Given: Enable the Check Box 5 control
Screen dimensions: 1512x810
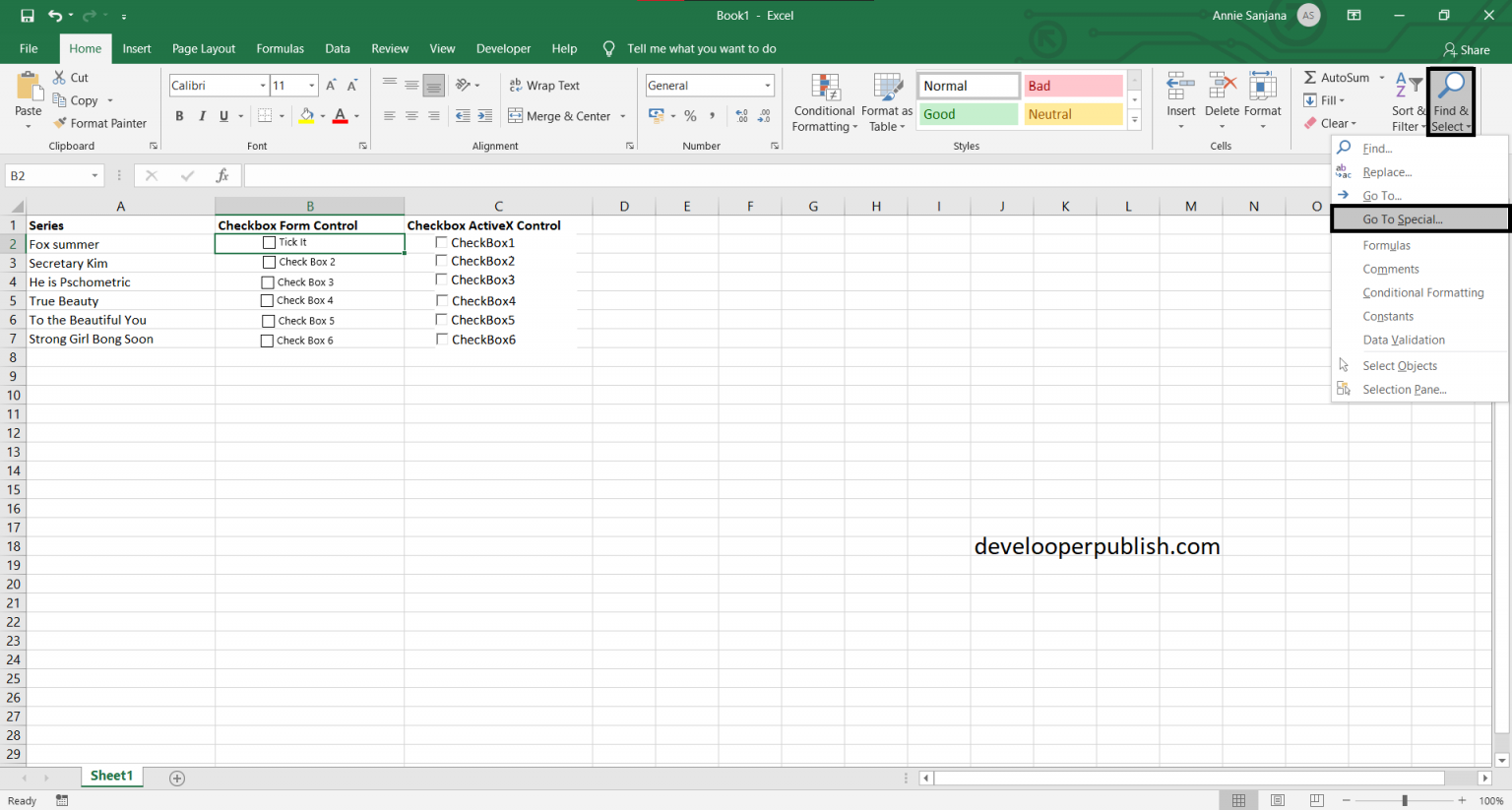Looking at the screenshot, I should click(267, 320).
